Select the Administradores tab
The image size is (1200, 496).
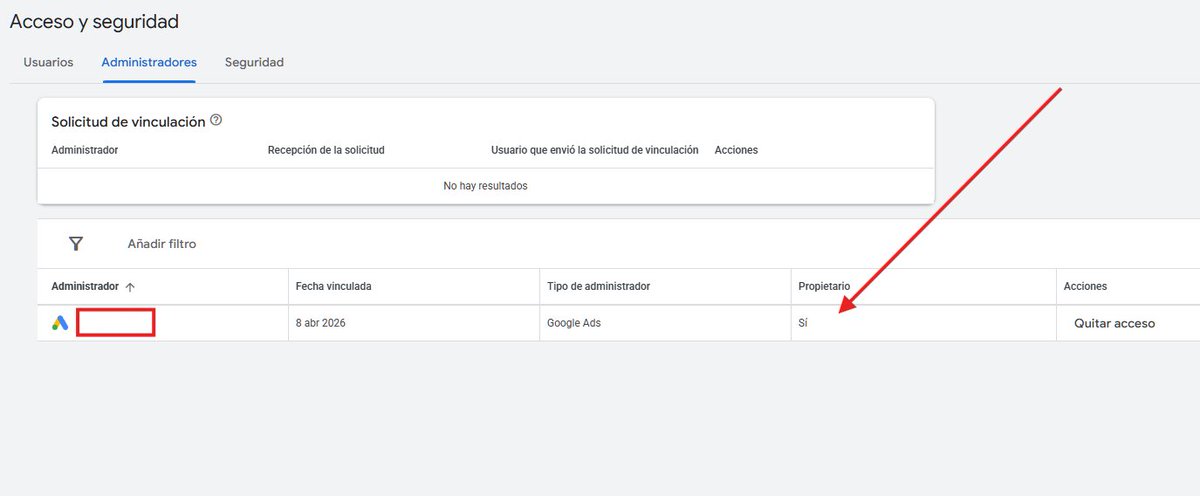tap(149, 62)
